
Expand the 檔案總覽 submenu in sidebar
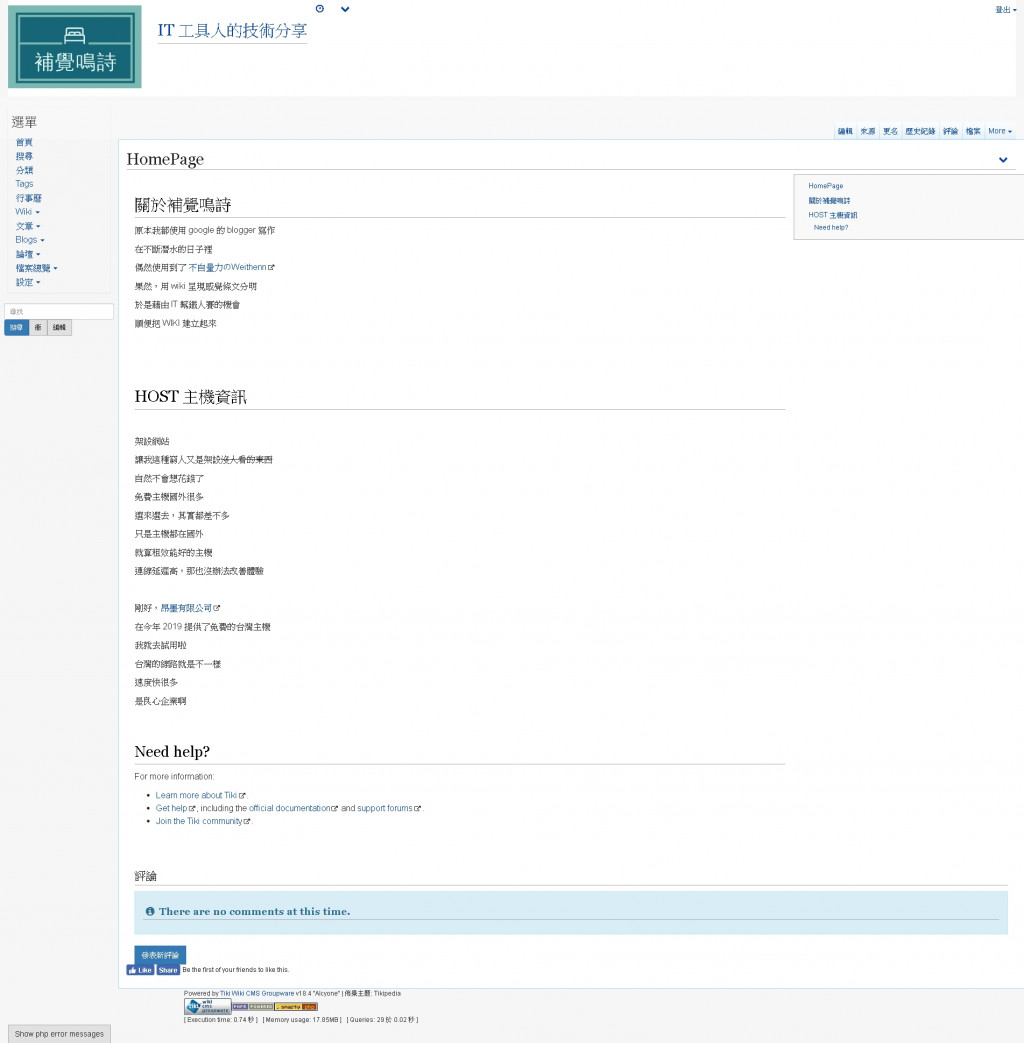(x=37, y=268)
